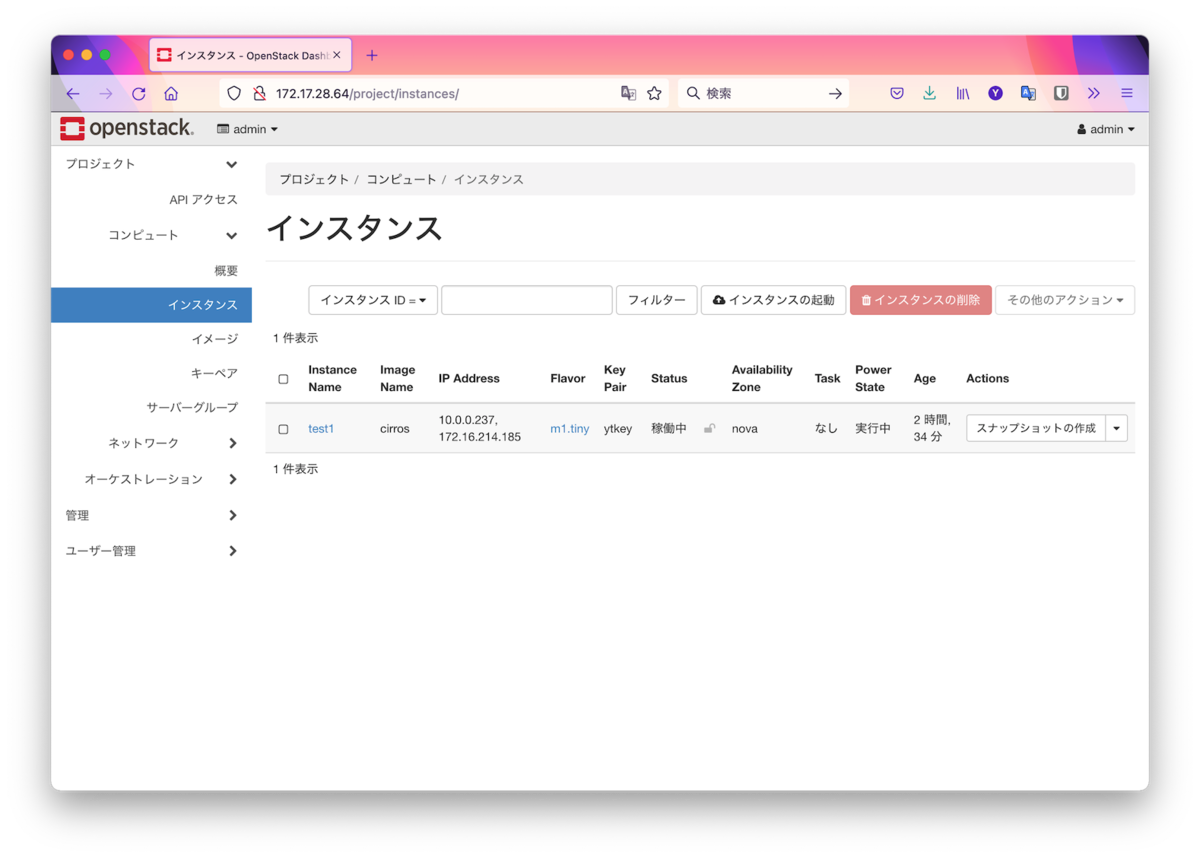The image size is (1200, 858).
Task: Open the downloads panel
Action: click(x=929, y=93)
